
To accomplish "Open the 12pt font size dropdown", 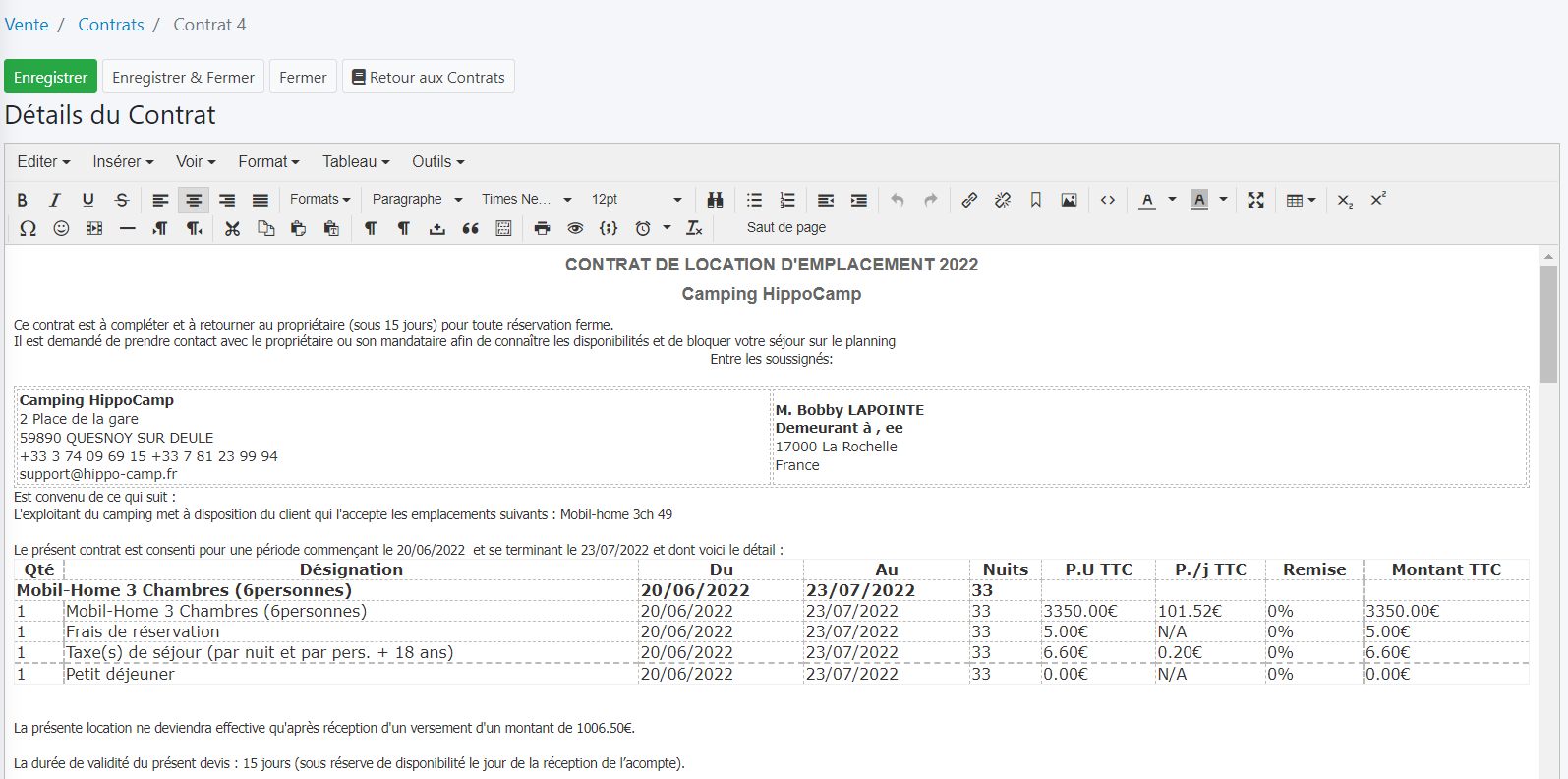I will [x=636, y=199].
